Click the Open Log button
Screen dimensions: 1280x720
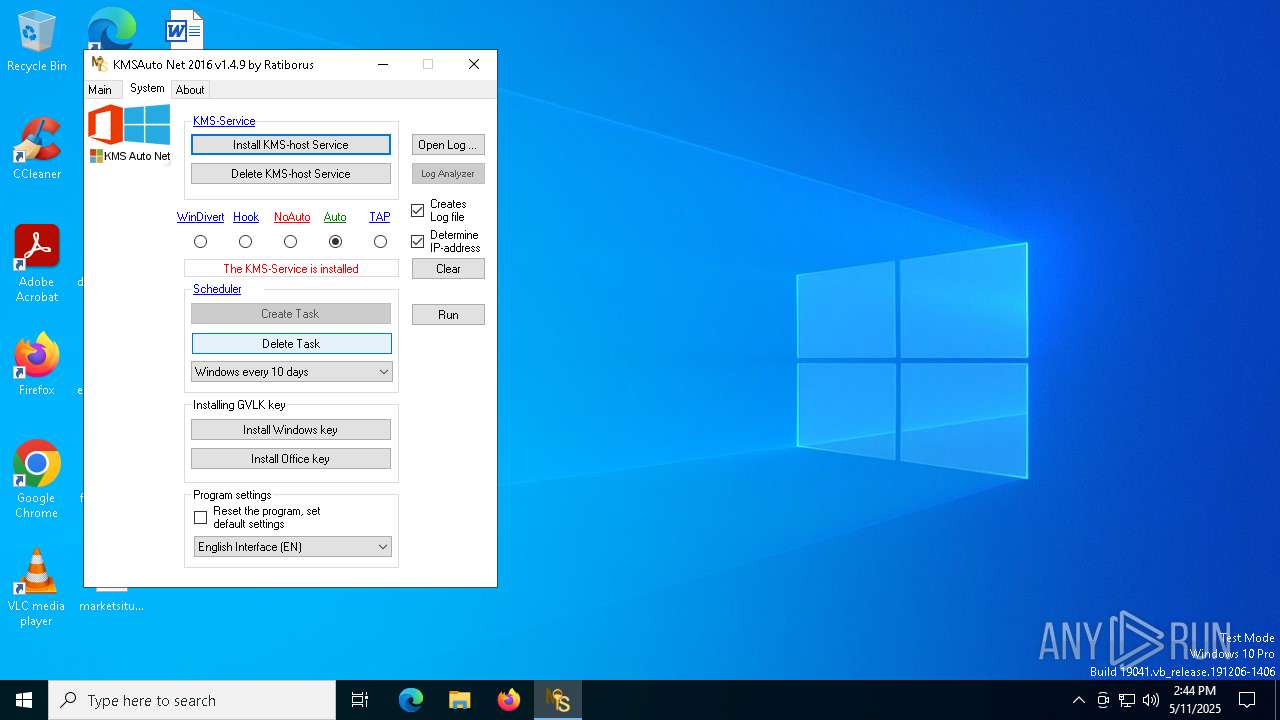tap(448, 145)
